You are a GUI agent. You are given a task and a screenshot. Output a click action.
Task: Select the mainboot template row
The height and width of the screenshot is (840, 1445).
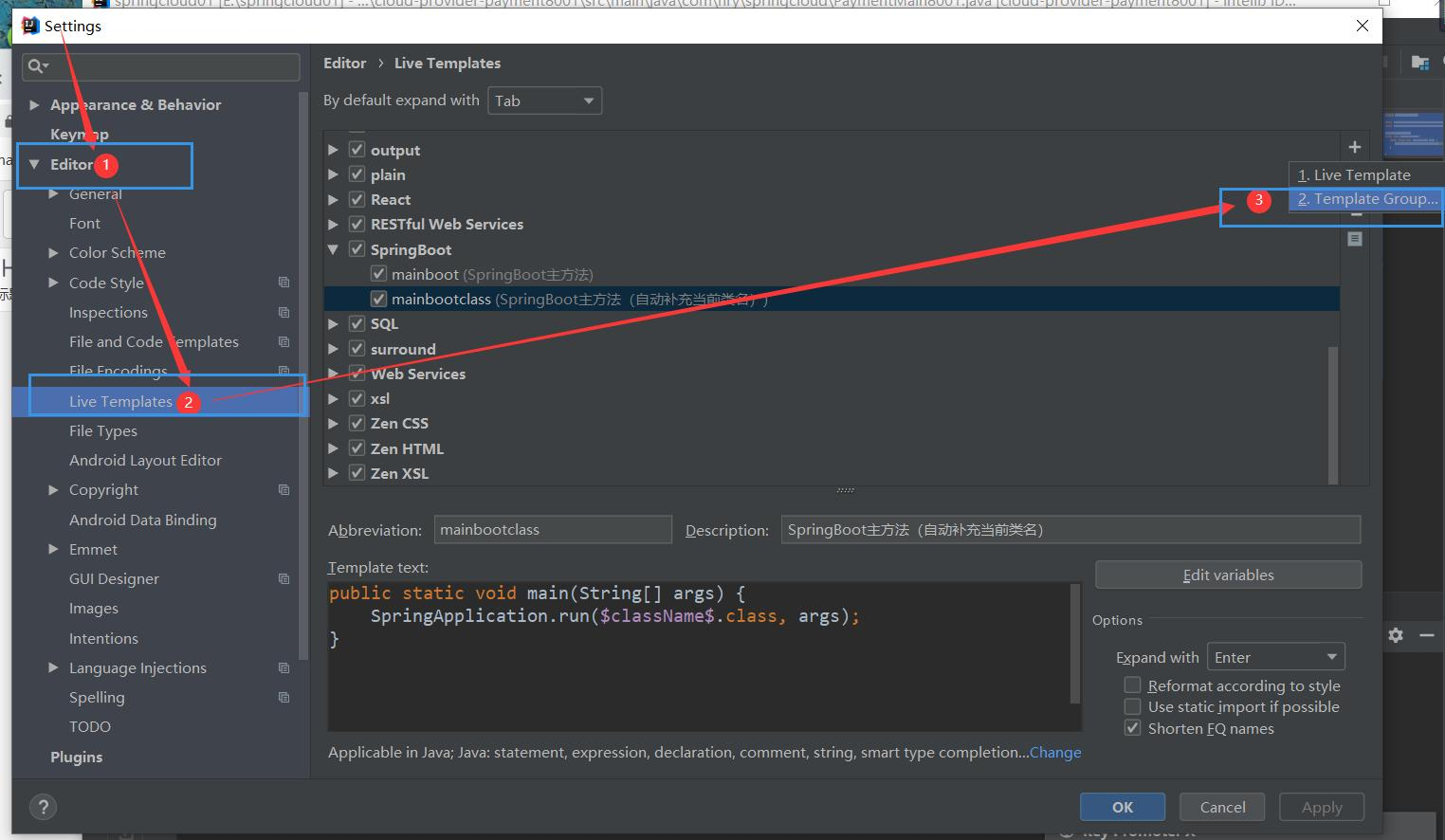coord(832,274)
